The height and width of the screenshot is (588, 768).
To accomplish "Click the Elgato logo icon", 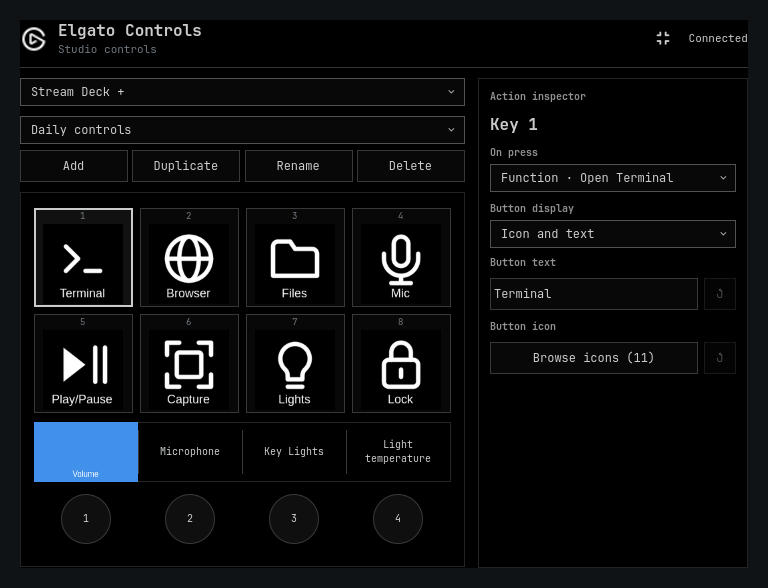I will coord(34,39).
